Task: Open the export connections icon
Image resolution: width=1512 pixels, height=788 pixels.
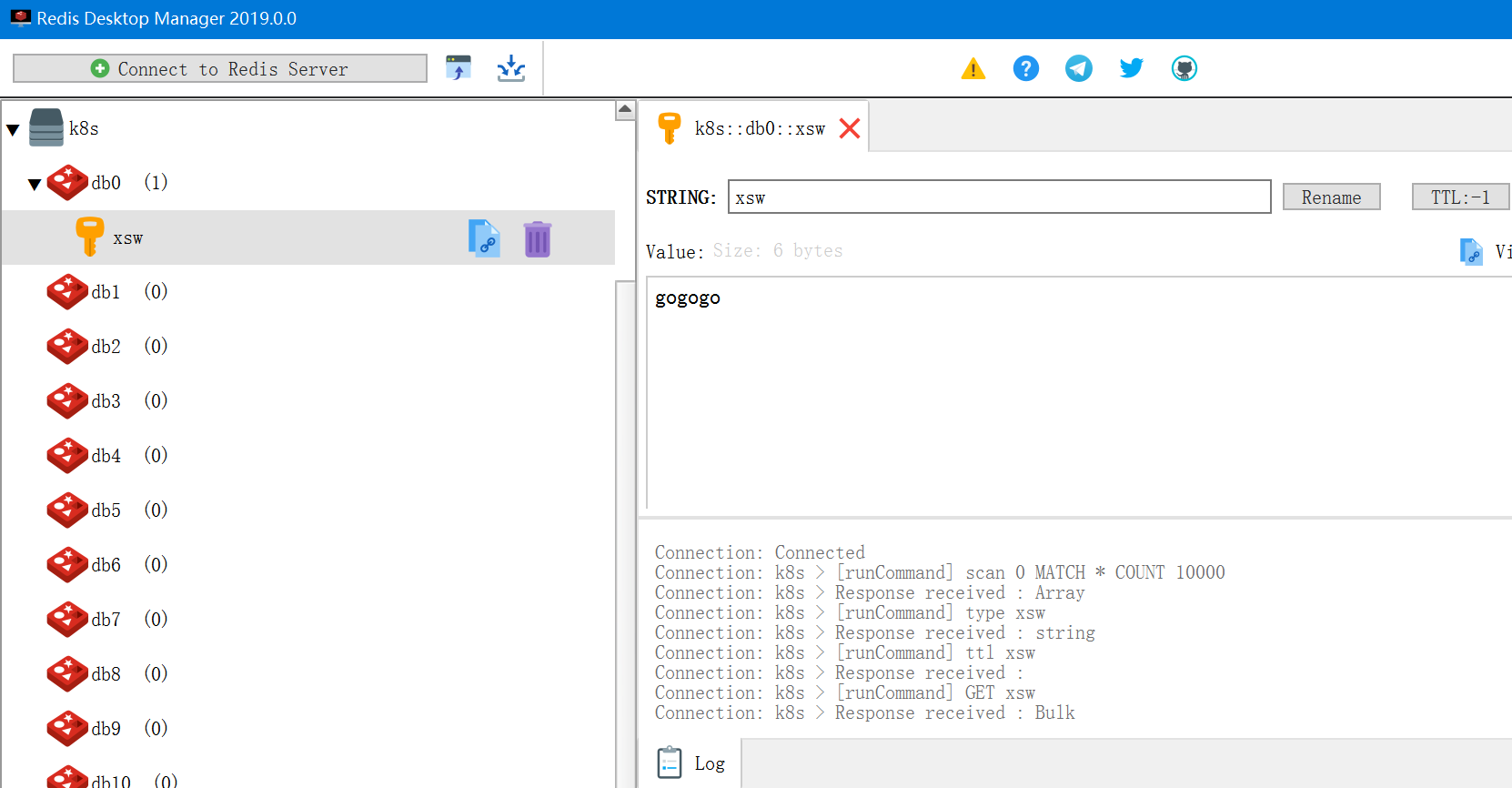Action: [511, 68]
